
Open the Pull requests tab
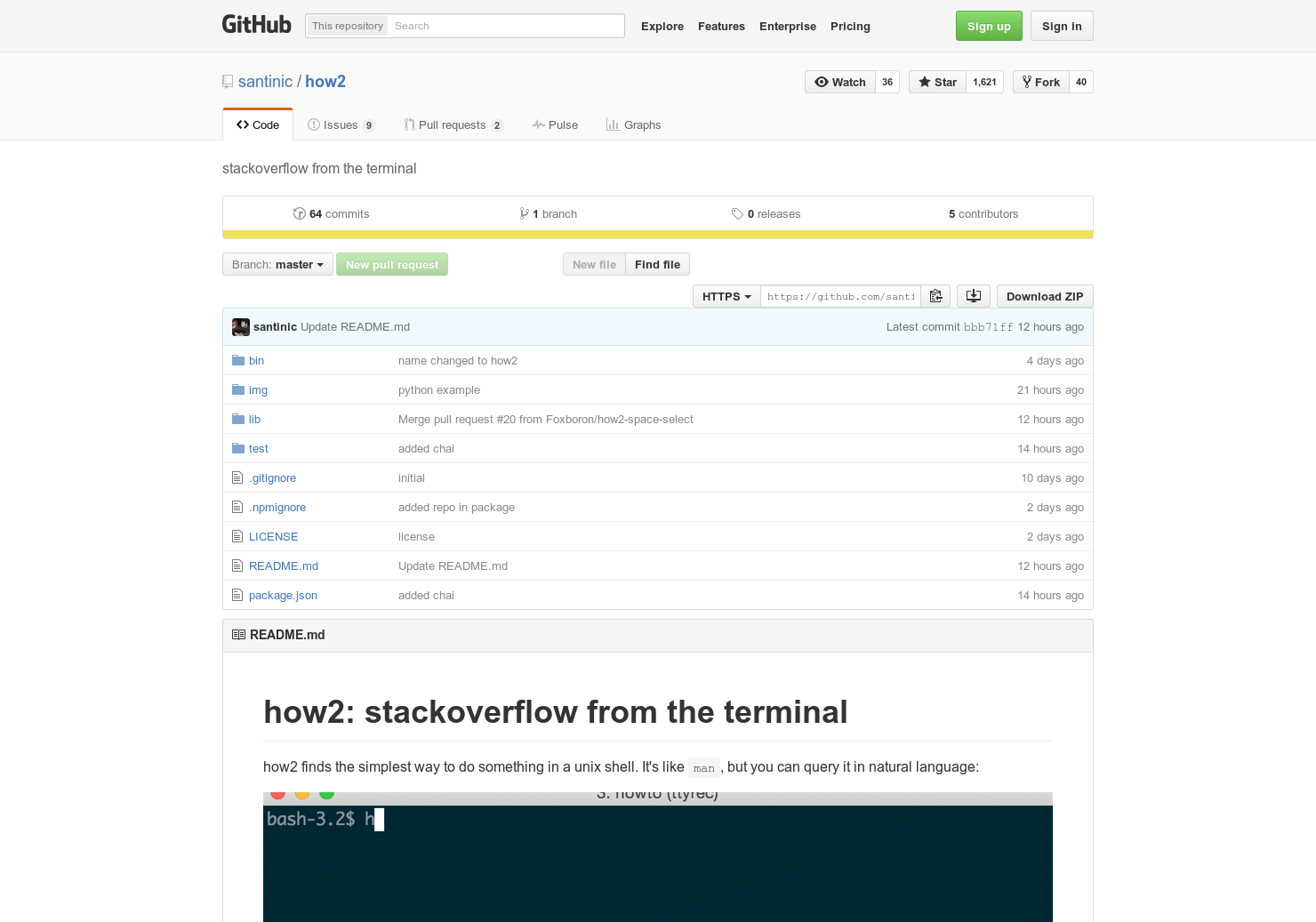(x=453, y=124)
